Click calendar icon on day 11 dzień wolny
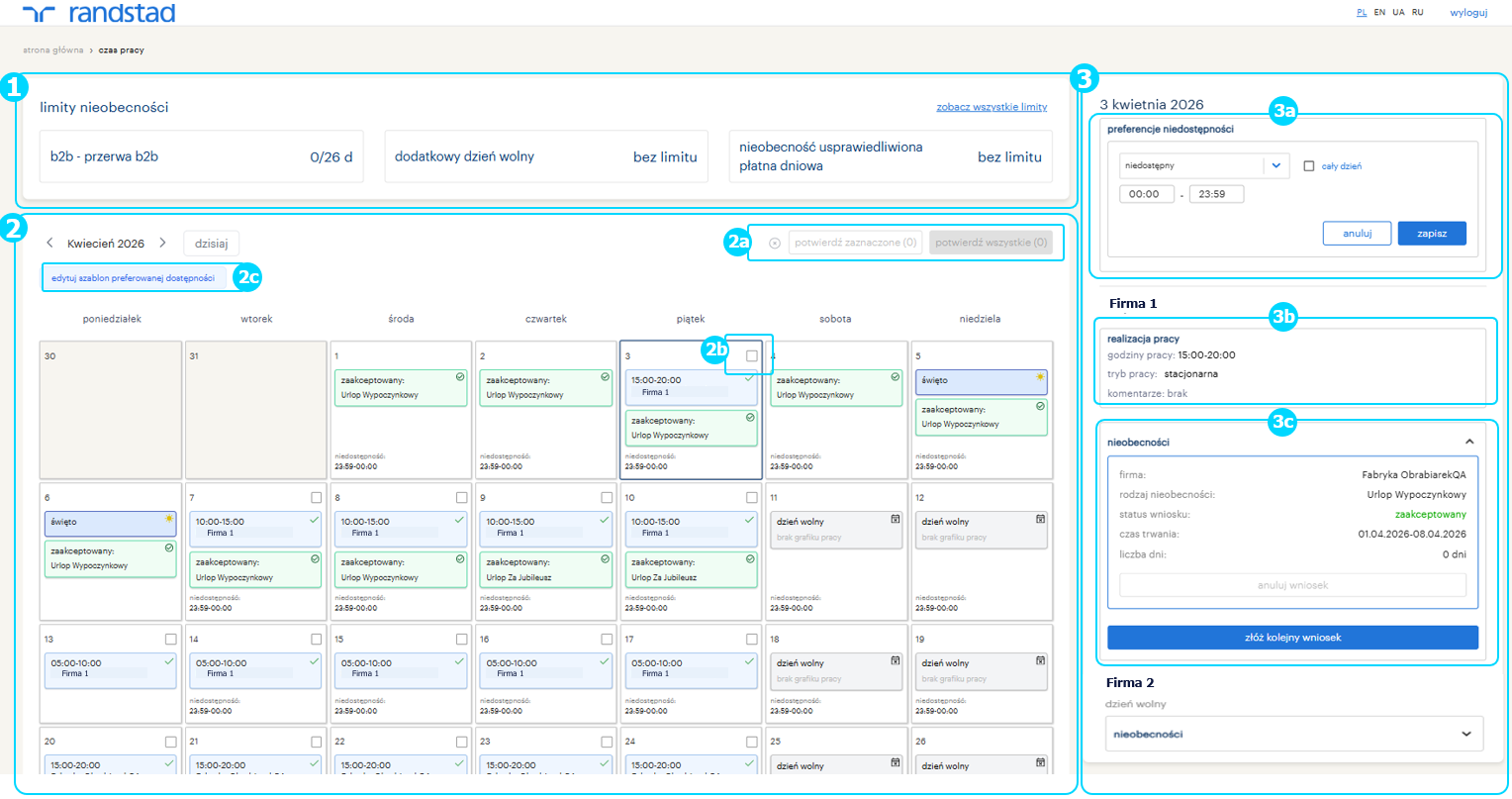The image size is (1512, 799). [896, 519]
